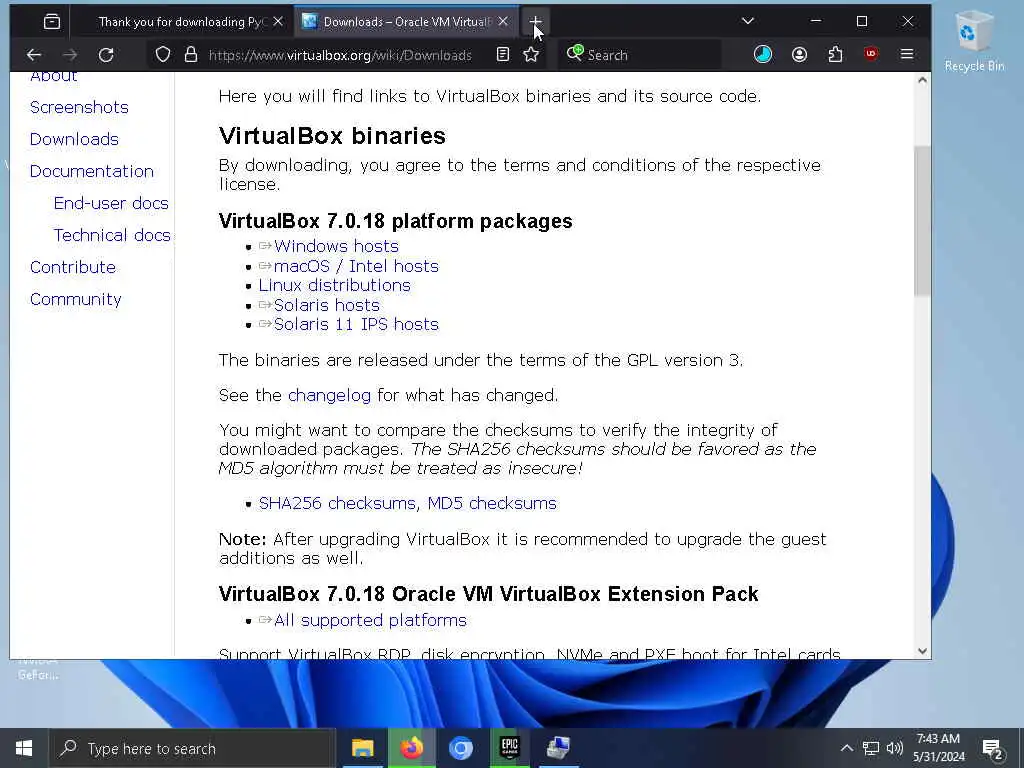This screenshot has height=768, width=1024.
Task: Open Firefox hamburger application menu
Action: click(906, 55)
